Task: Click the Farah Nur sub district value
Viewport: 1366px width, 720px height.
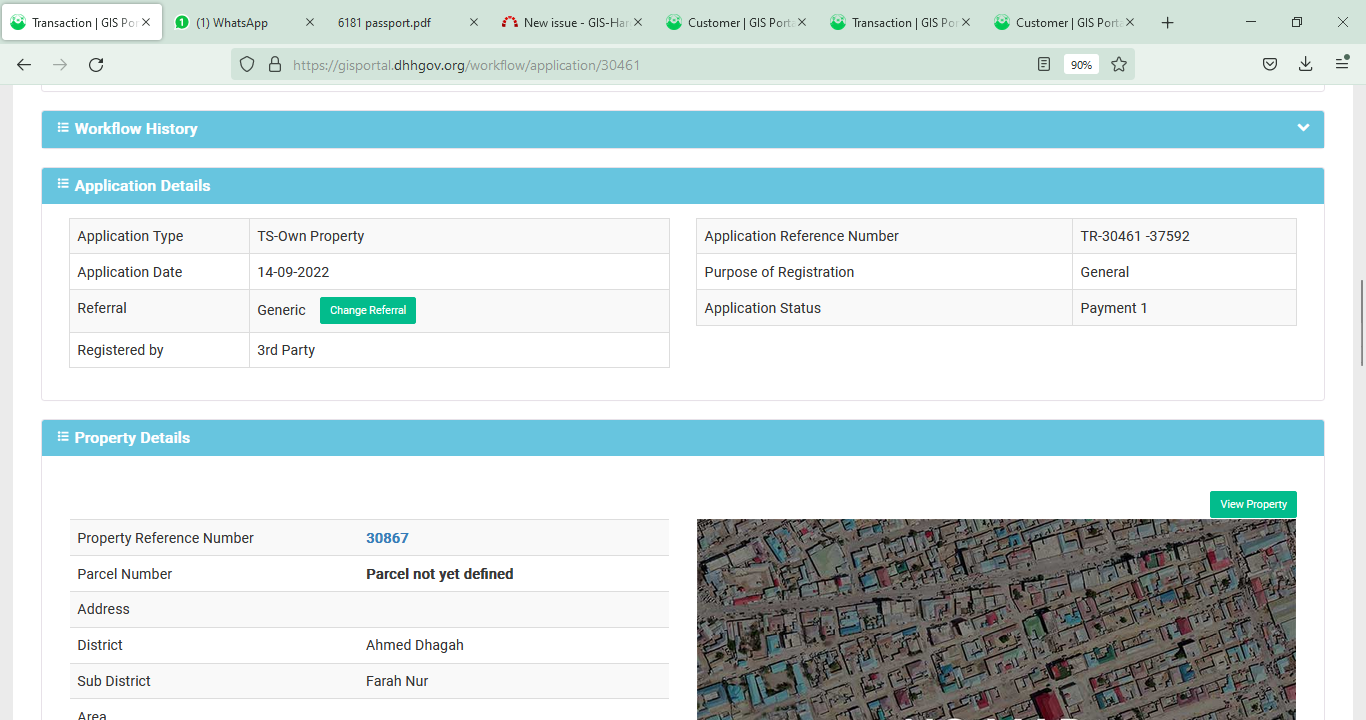Action: click(x=397, y=681)
